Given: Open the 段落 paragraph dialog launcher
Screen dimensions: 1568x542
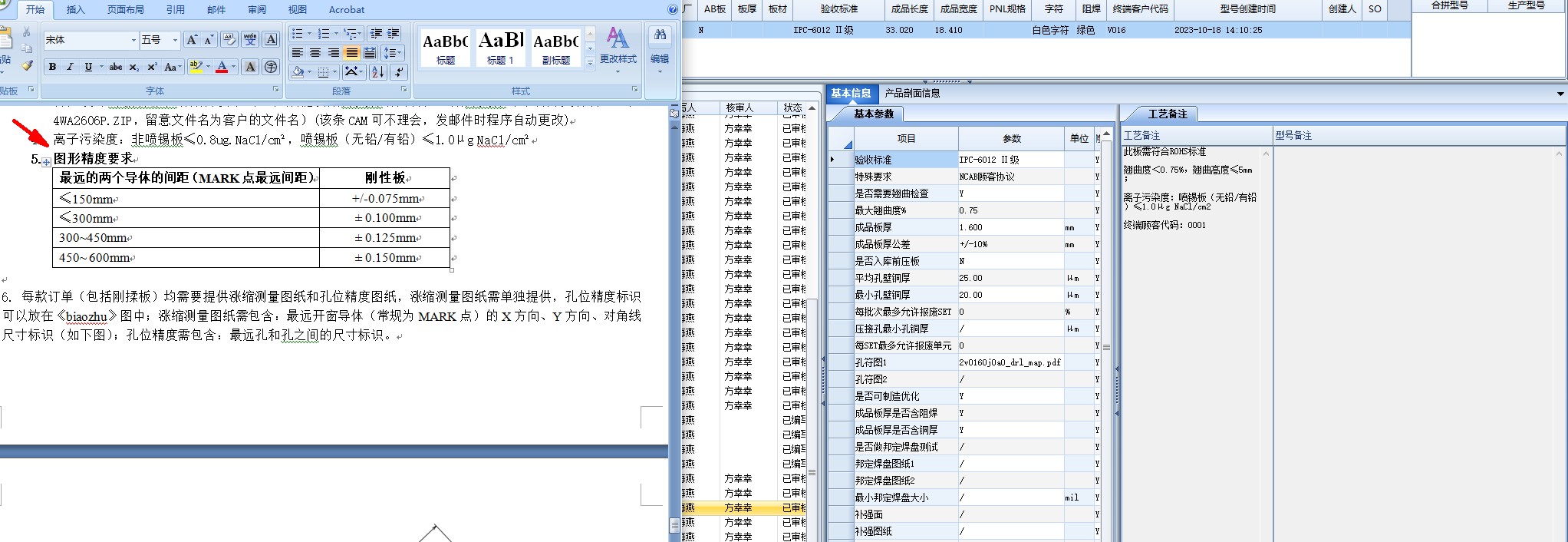Looking at the screenshot, I should point(404,90).
